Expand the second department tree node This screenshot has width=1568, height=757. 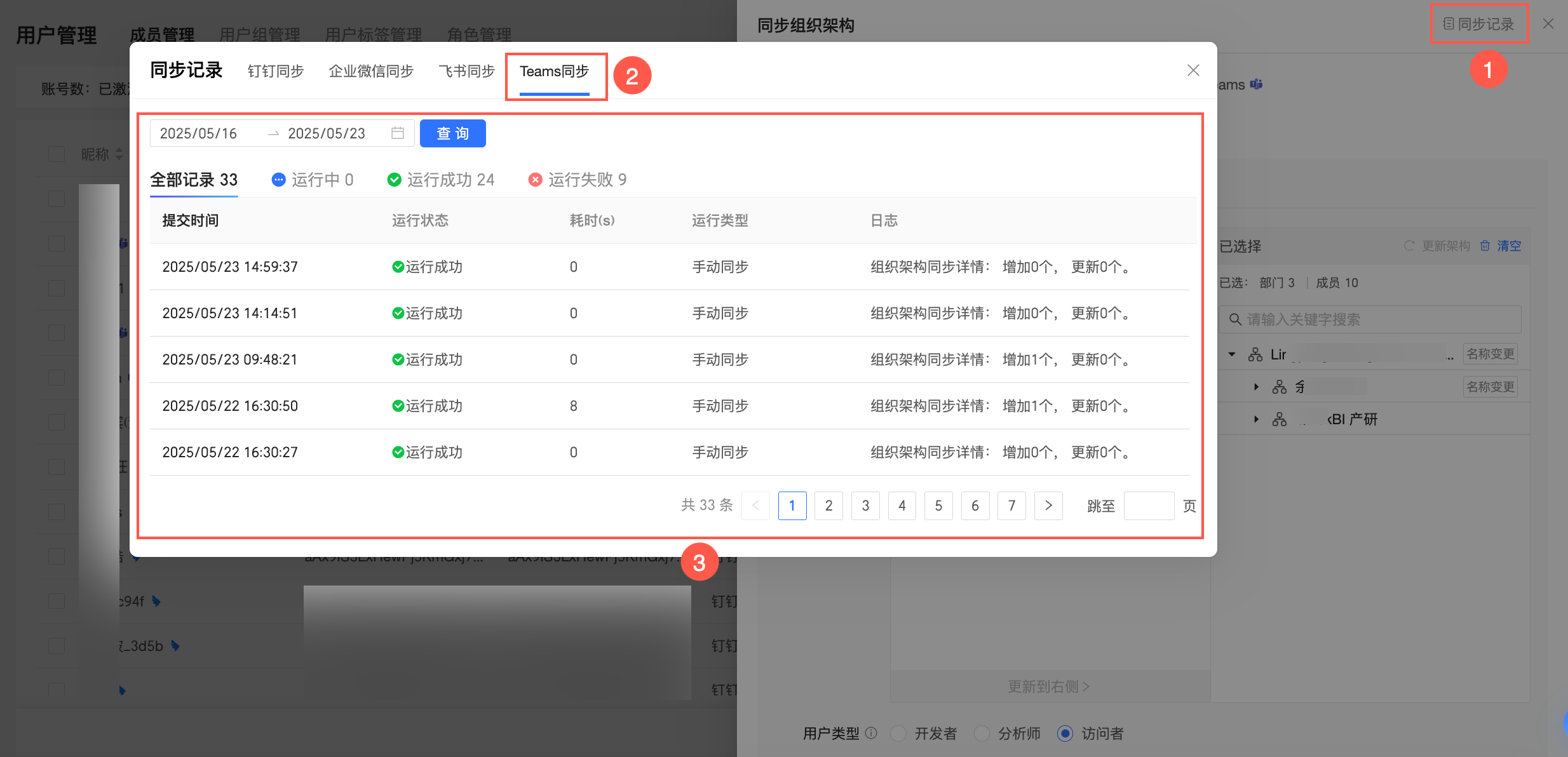coord(1256,387)
